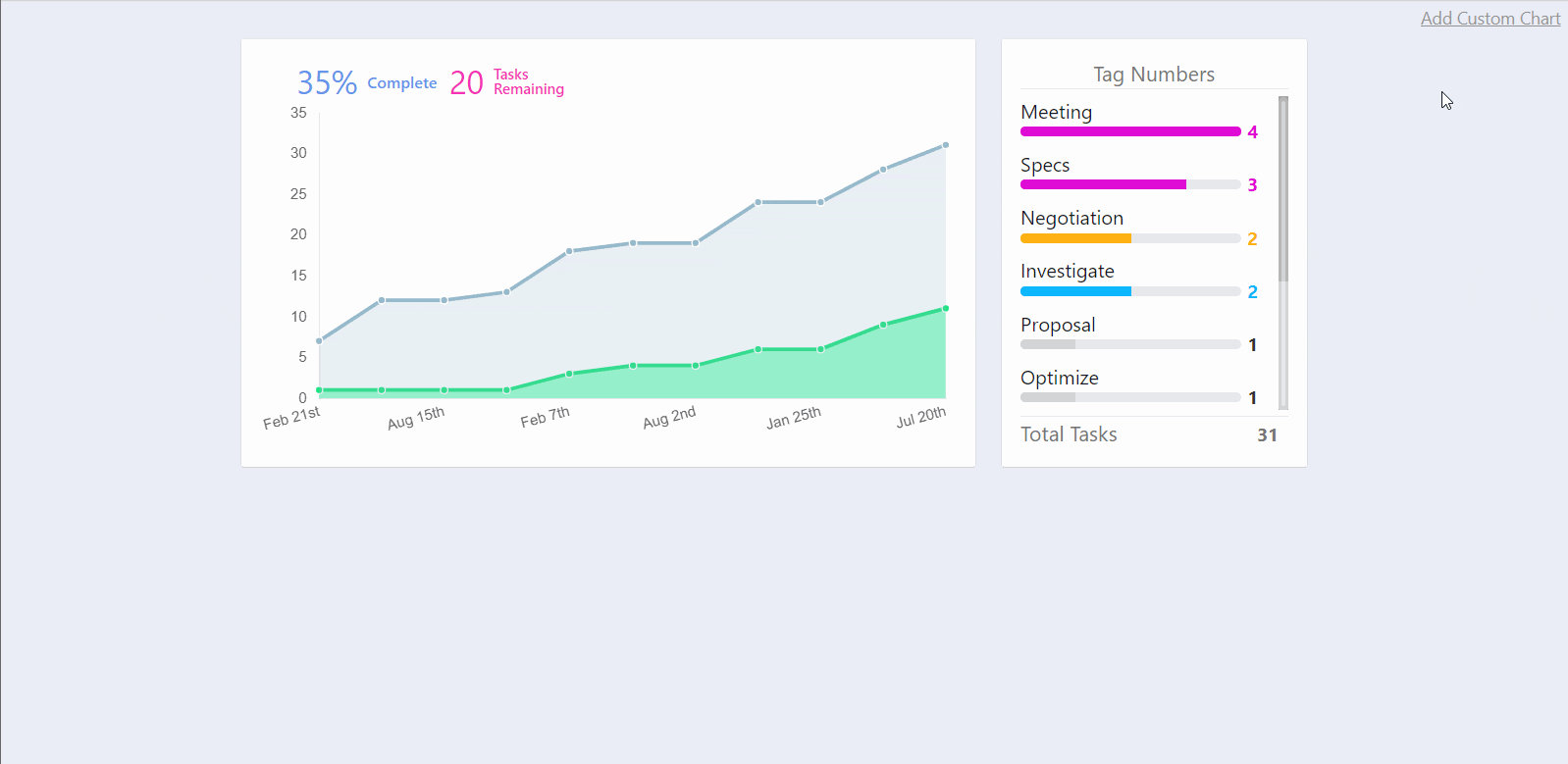Click the last green data point at Jul 20th

tap(946, 309)
